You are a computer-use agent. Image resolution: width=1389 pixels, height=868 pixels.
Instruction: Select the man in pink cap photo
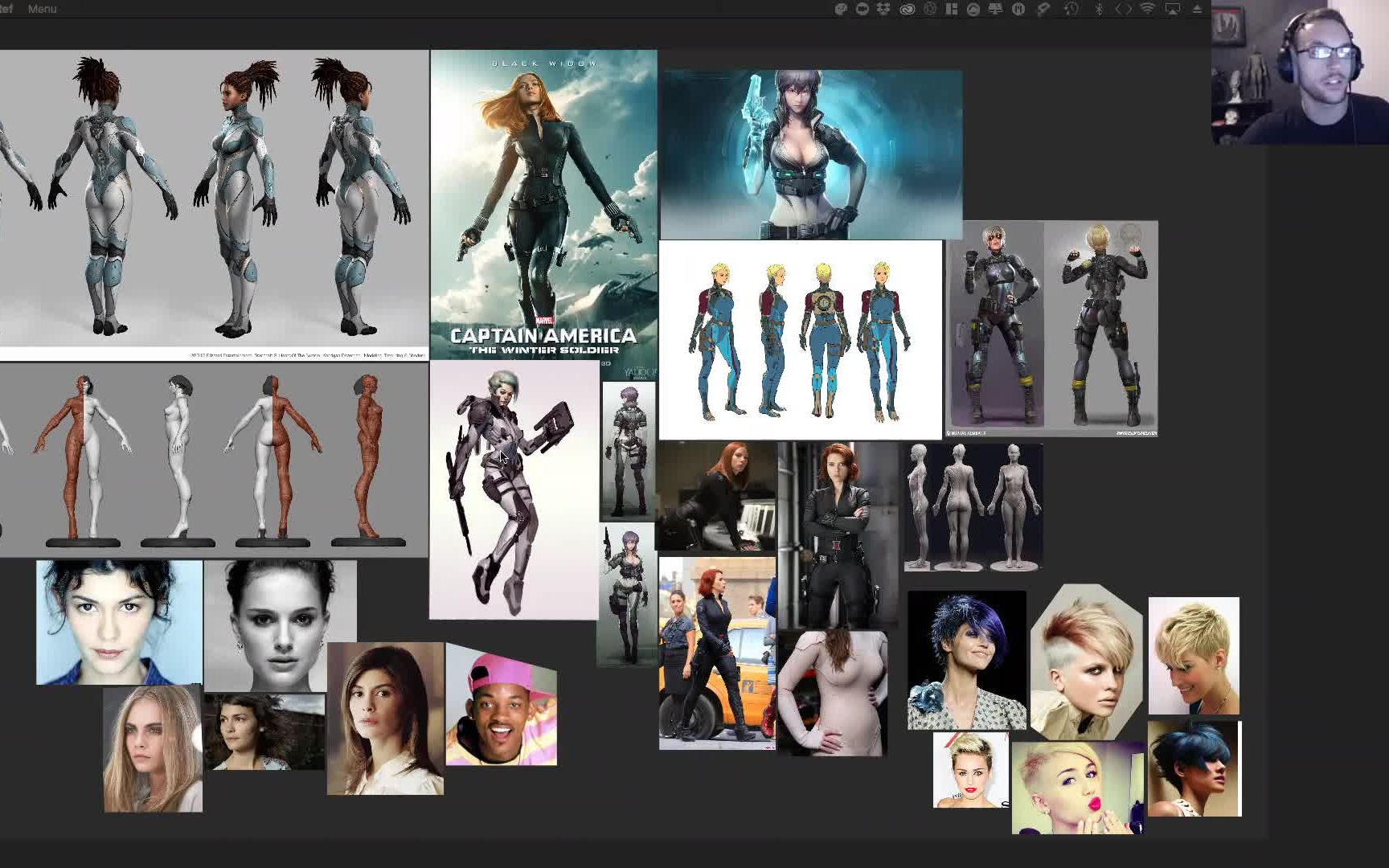coord(502,705)
